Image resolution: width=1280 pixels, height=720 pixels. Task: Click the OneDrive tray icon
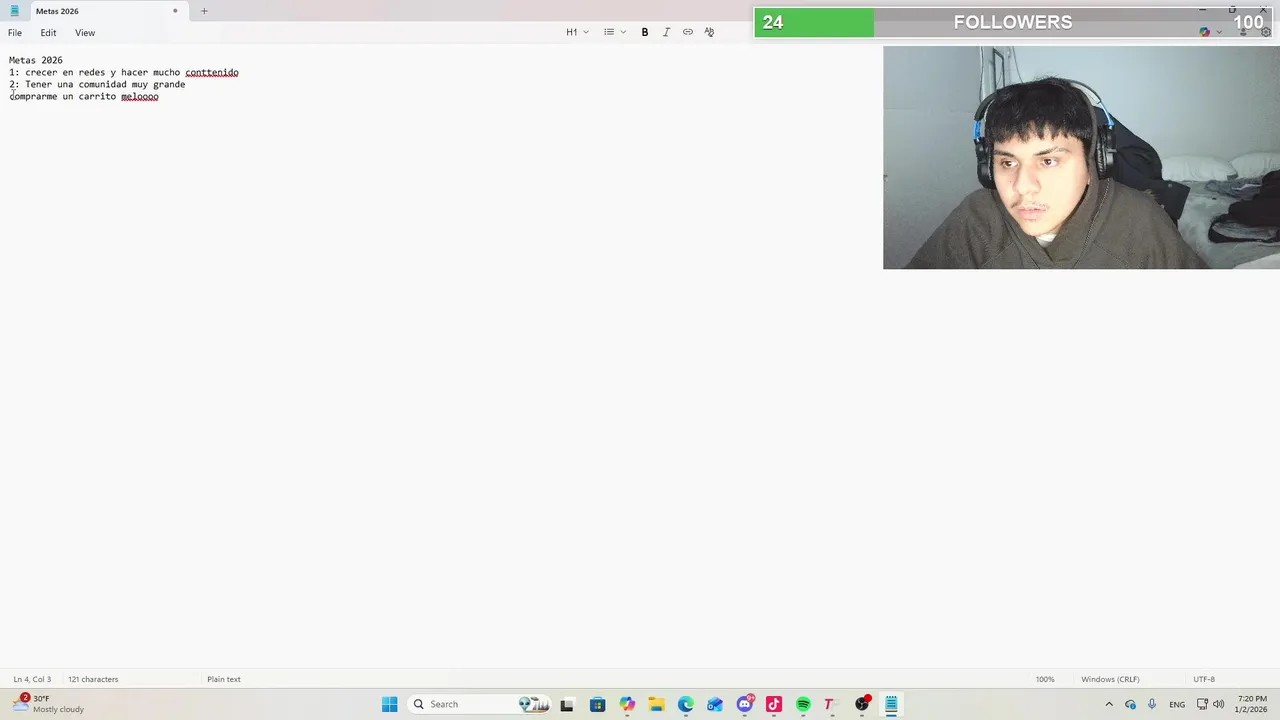pos(1130,704)
